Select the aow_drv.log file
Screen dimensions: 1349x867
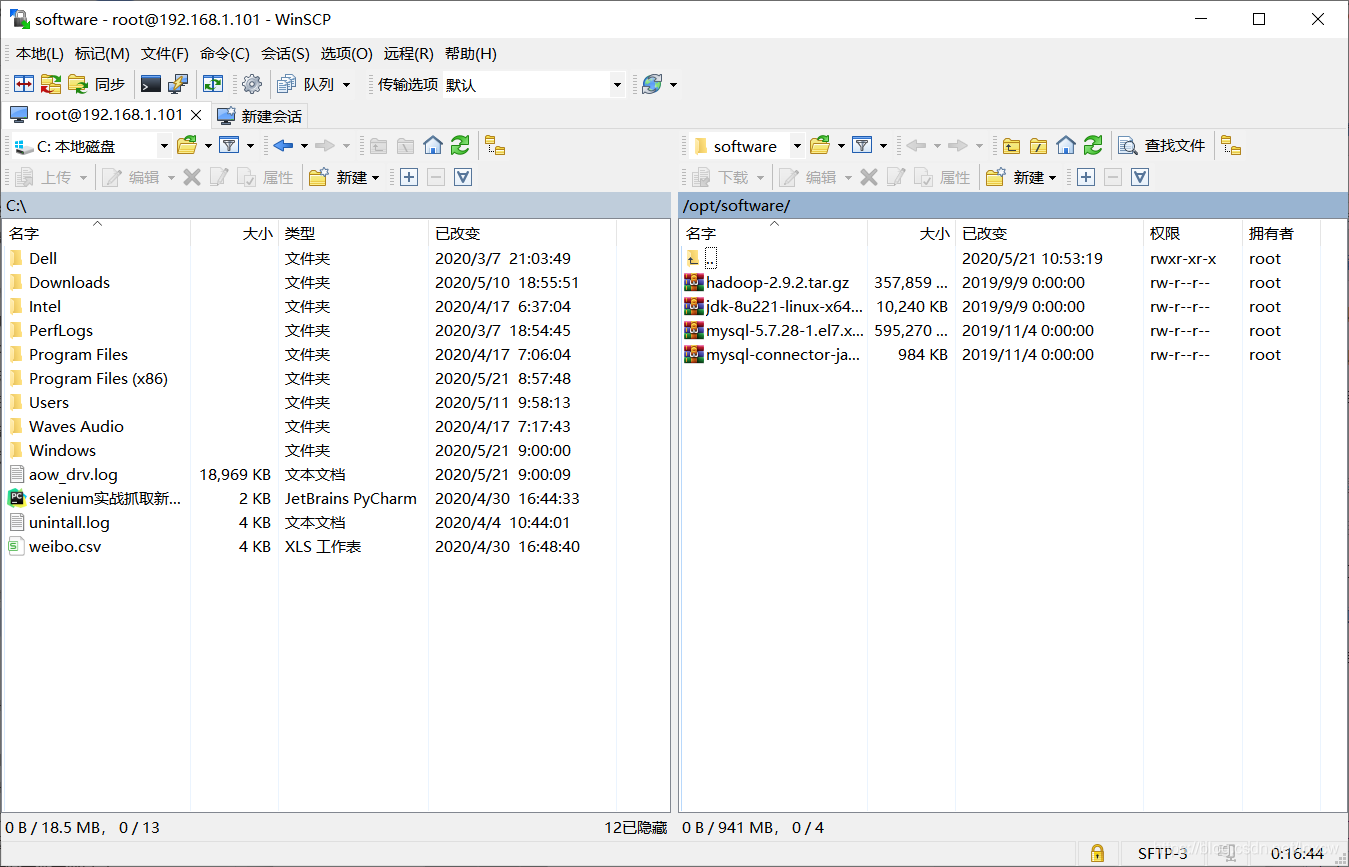(73, 475)
